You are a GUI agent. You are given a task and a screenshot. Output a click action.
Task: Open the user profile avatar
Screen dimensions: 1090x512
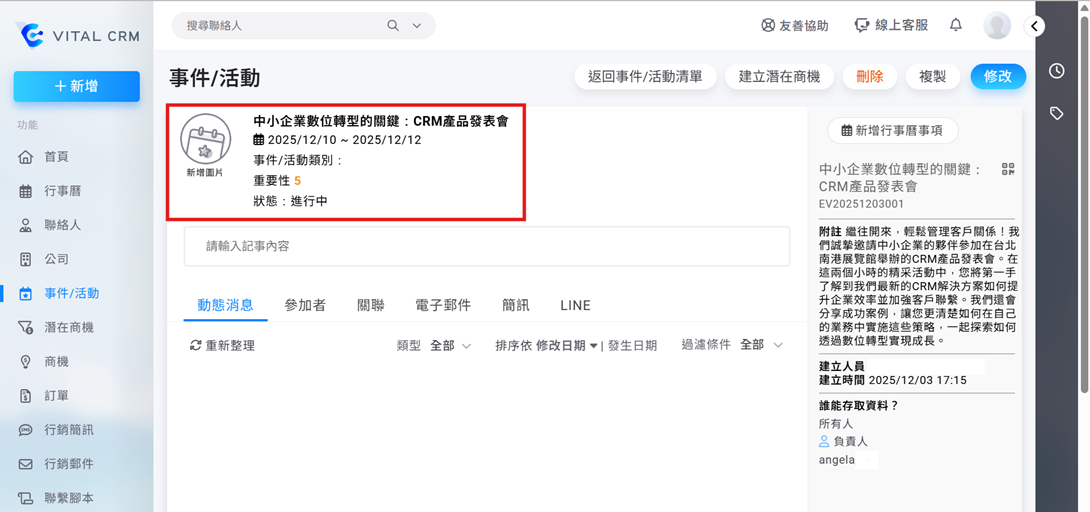(x=997, y=26)
